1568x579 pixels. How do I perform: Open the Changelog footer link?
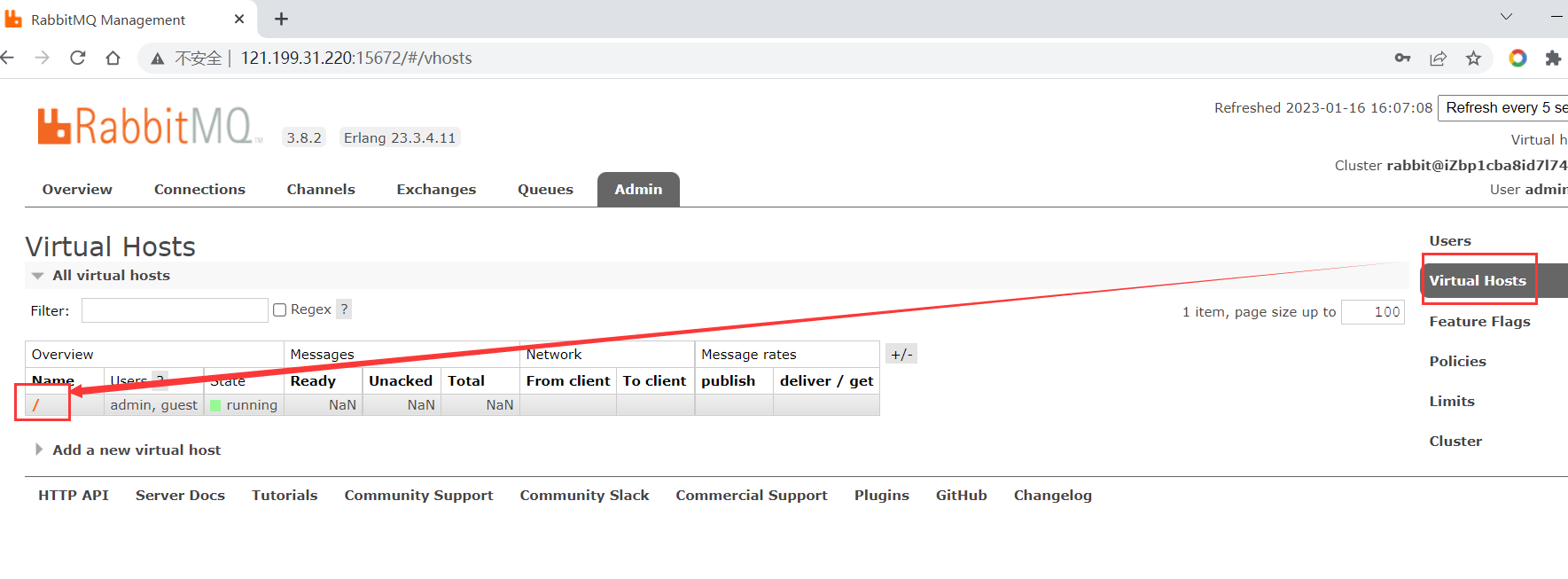coord(1053,495)
